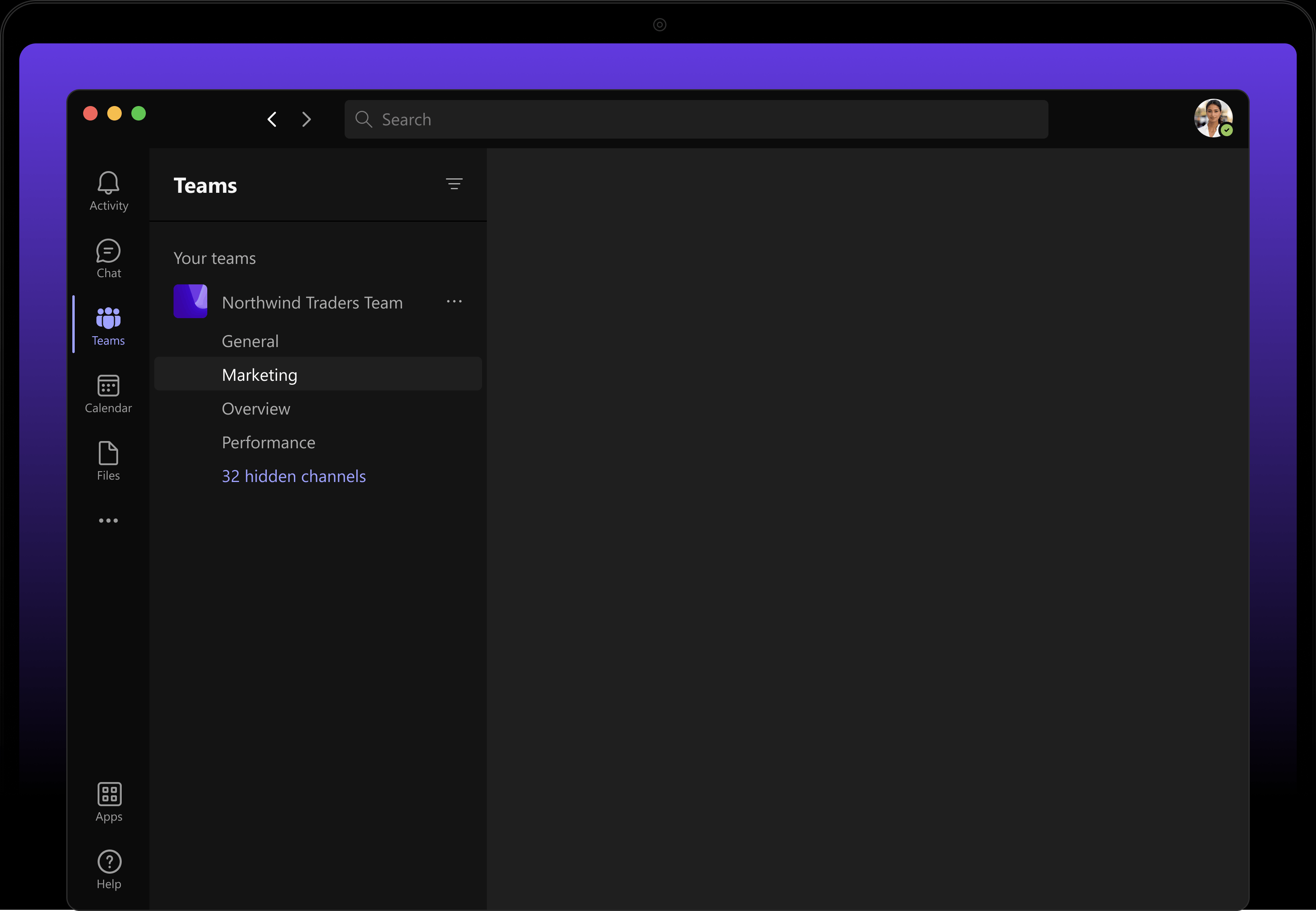This screenshot has height=911, width=1316.
Task: Open the Calendar view
Action: tap(108, 393)
